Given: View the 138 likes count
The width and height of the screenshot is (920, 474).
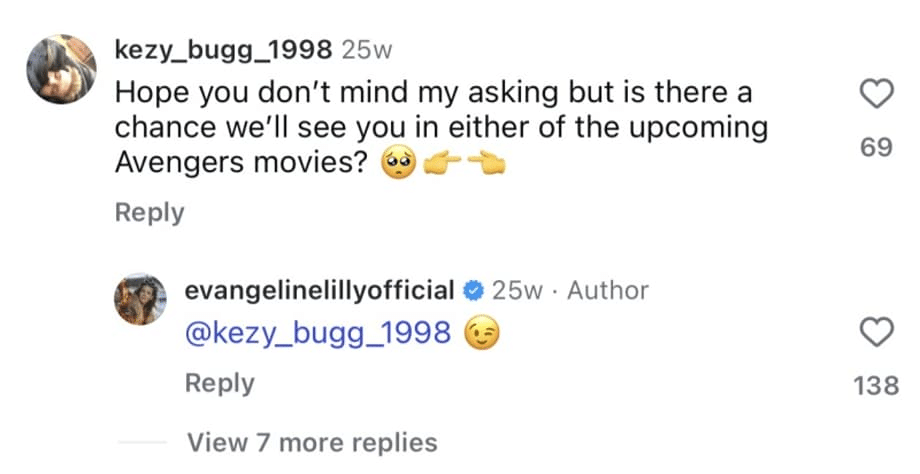Looking at the screenshot, I should coord(876,385).
